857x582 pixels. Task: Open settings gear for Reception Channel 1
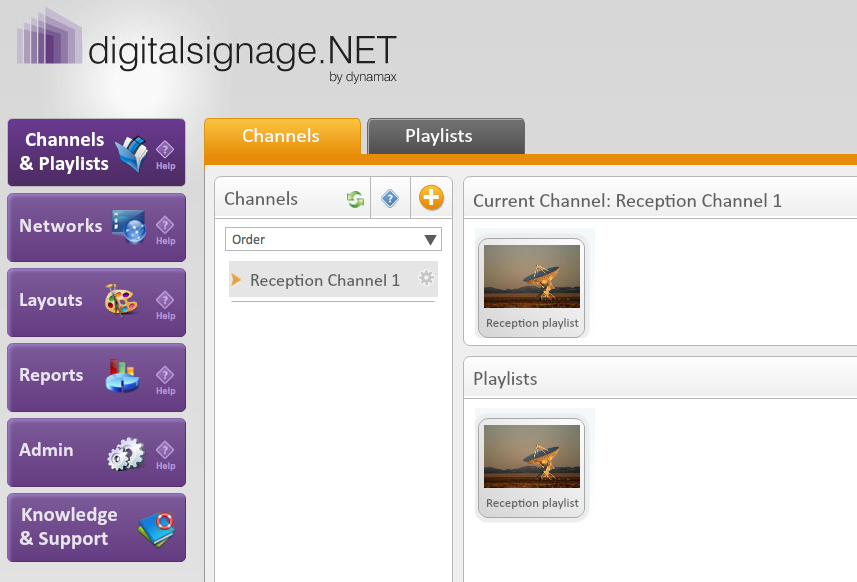(426, 278)
